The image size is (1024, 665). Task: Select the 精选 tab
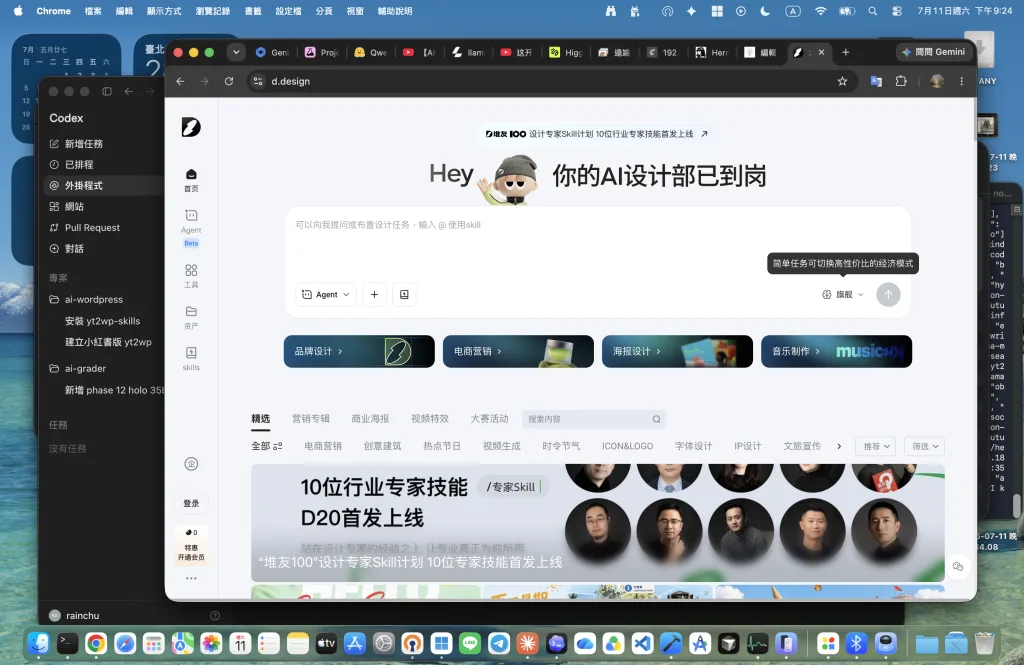pyautogui.click(x=261, y=419)
